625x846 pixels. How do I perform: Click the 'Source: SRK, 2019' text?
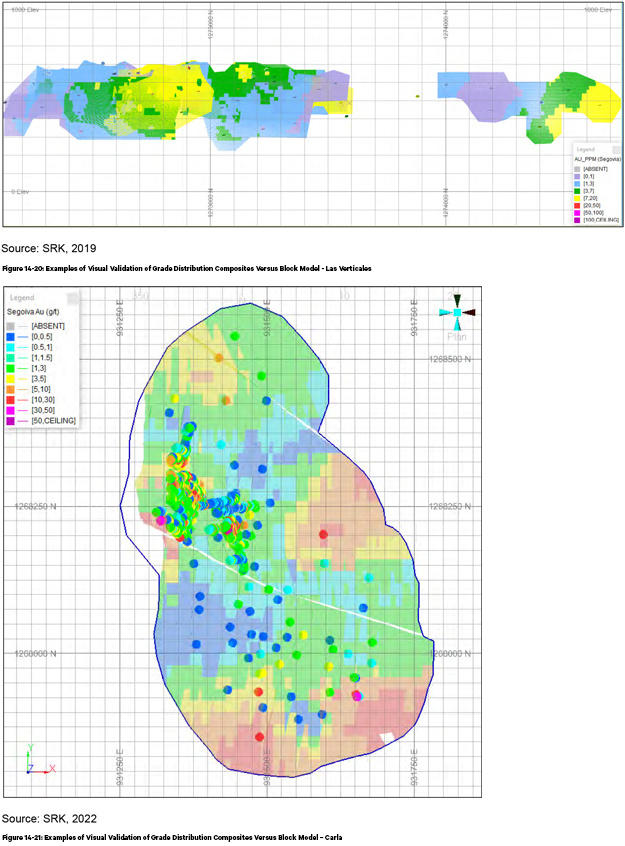(x=49, y=248)
